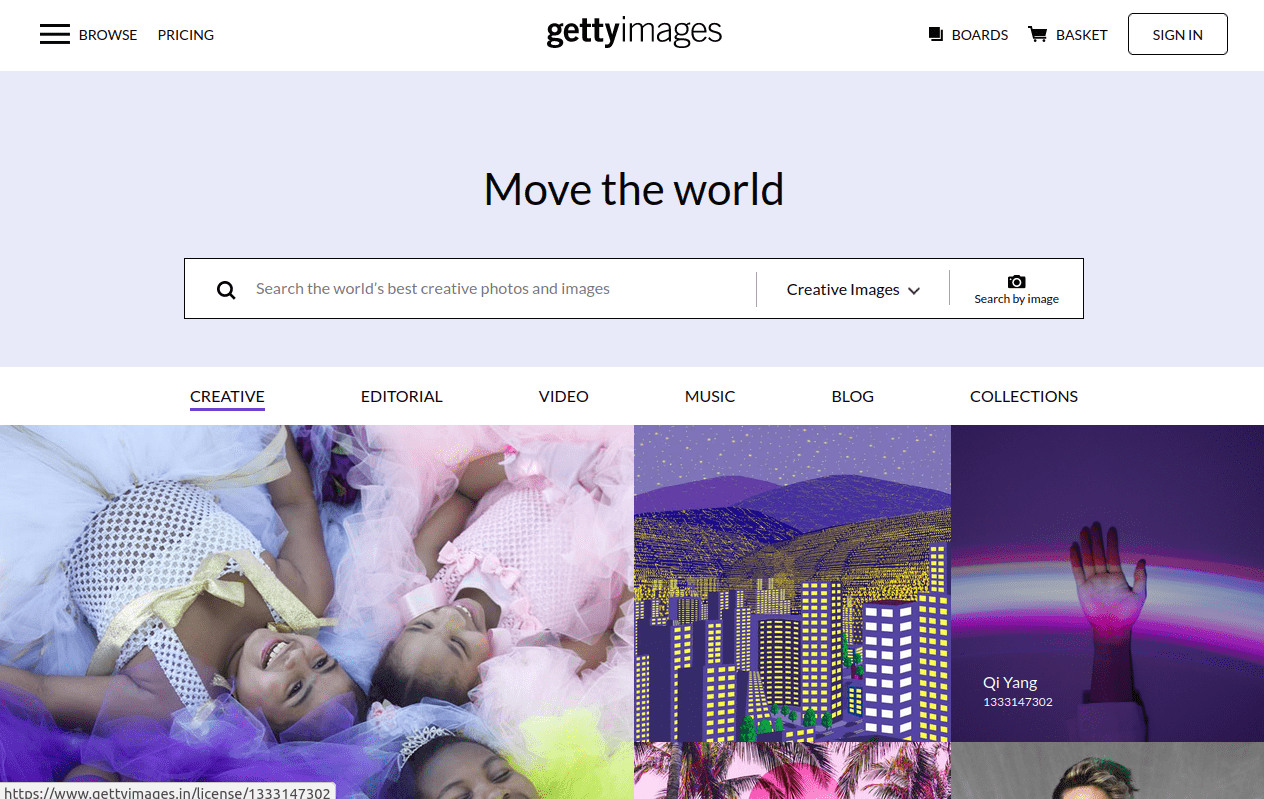The width and height of the screenshot is (1264, 799).
Task: Open the Basket link text
Action: pyautogui.click(x=1082, y=35)
